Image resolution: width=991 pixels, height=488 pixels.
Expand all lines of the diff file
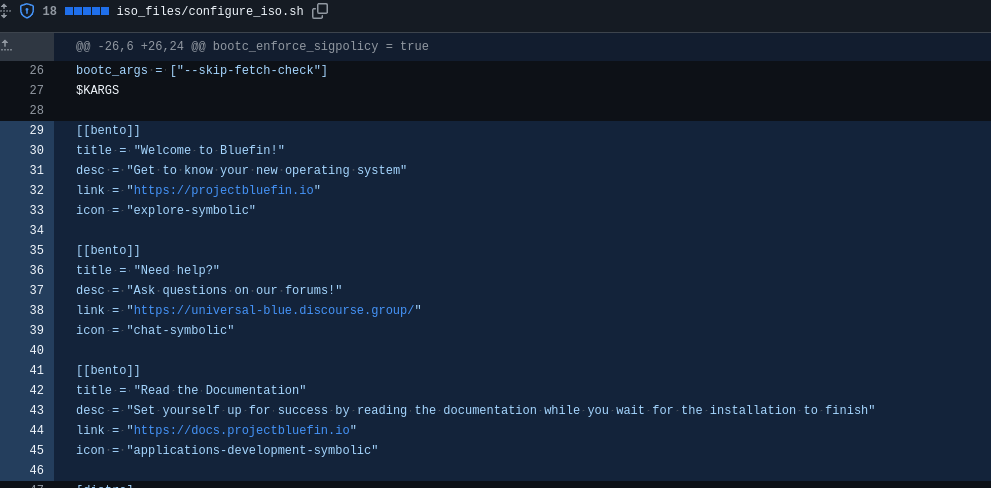click(4, 11)
